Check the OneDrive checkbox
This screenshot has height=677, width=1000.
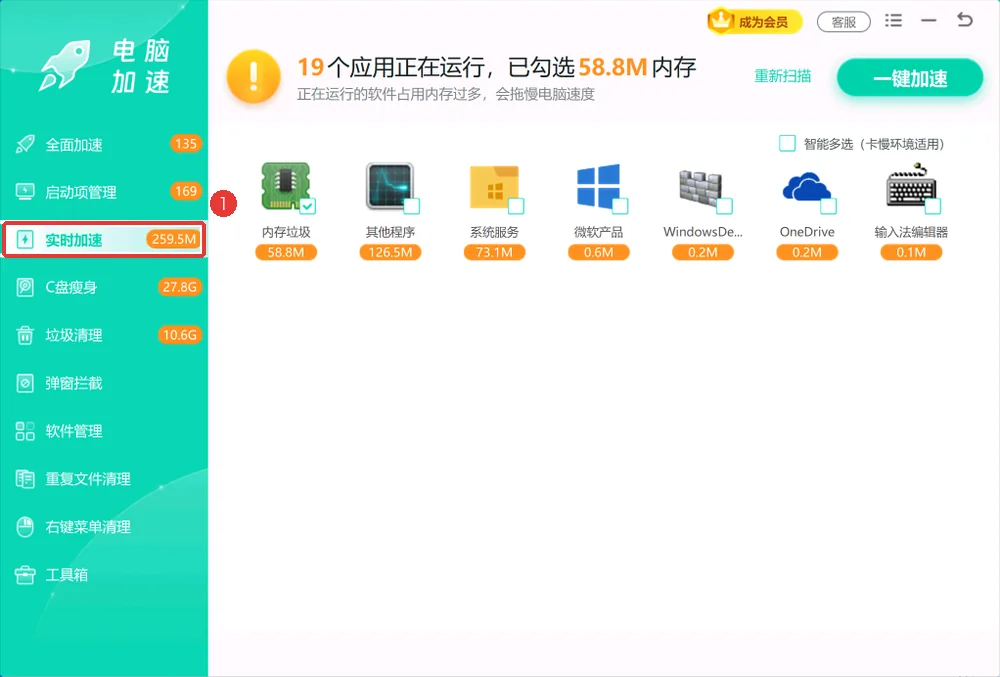click(828, 206)
